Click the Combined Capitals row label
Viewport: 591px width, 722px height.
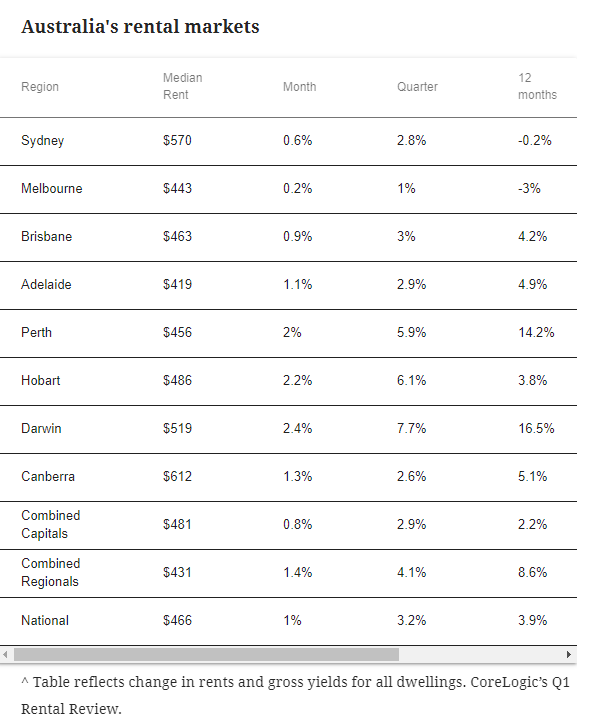click(51, 524)
